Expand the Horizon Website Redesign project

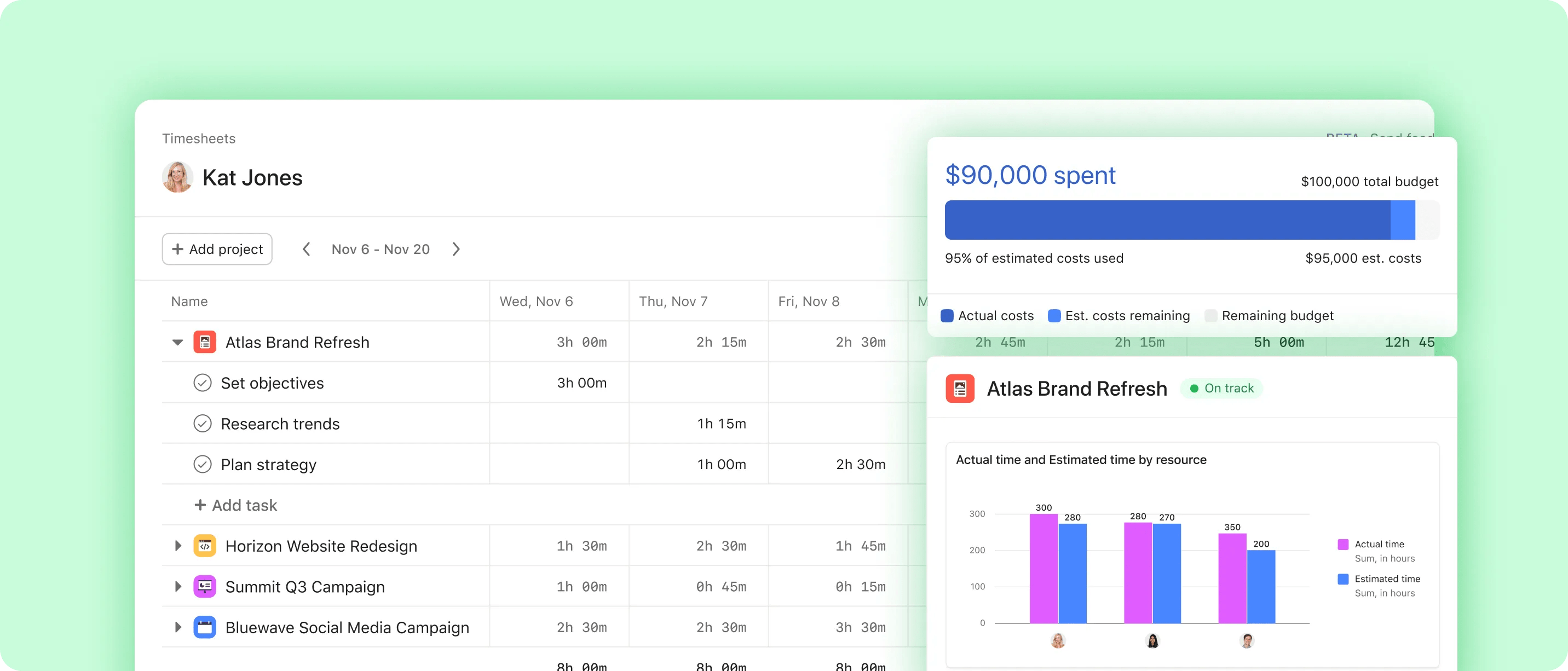(178, 546)
